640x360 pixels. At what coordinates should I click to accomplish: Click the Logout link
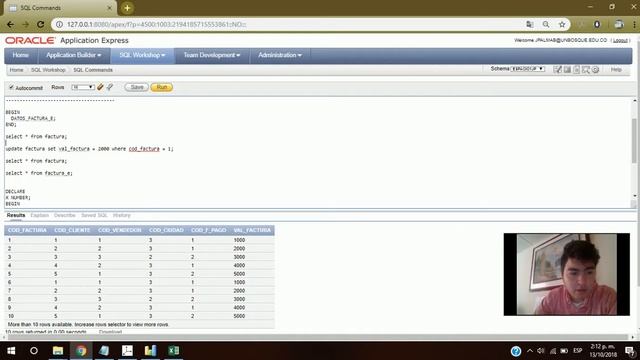(x=620, y=40)
